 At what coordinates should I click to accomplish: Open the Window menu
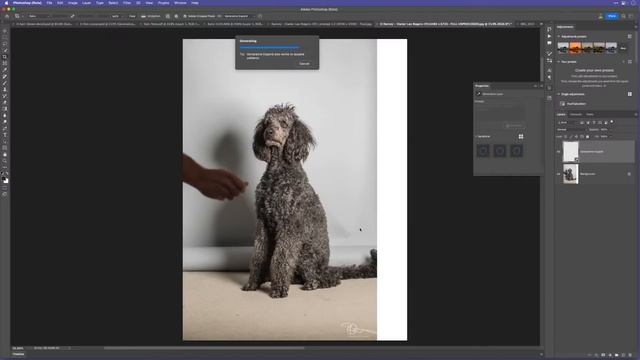(180, 3)
